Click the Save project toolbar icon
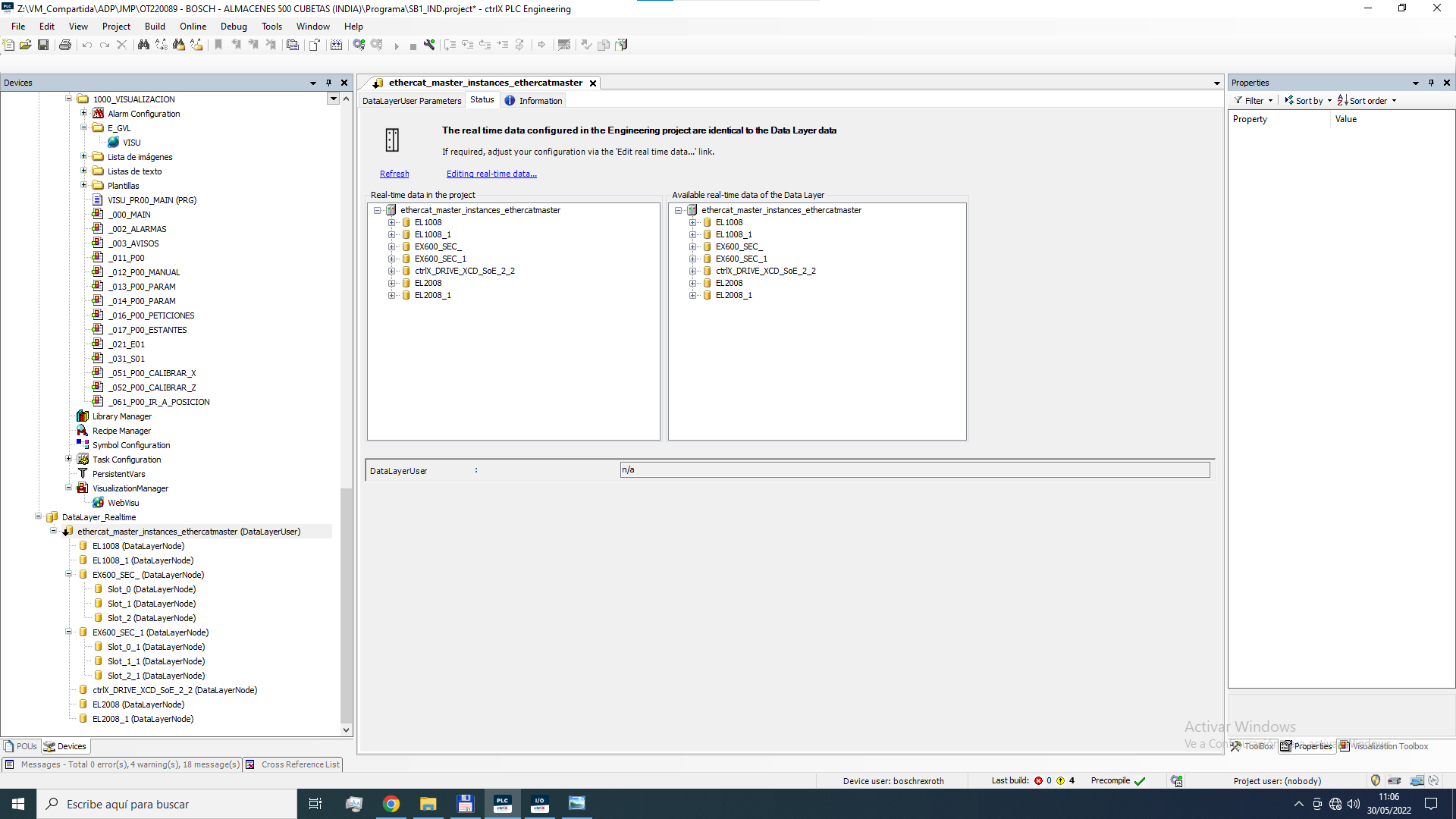This screenshot has width=1456, height=819. point(43,45)
